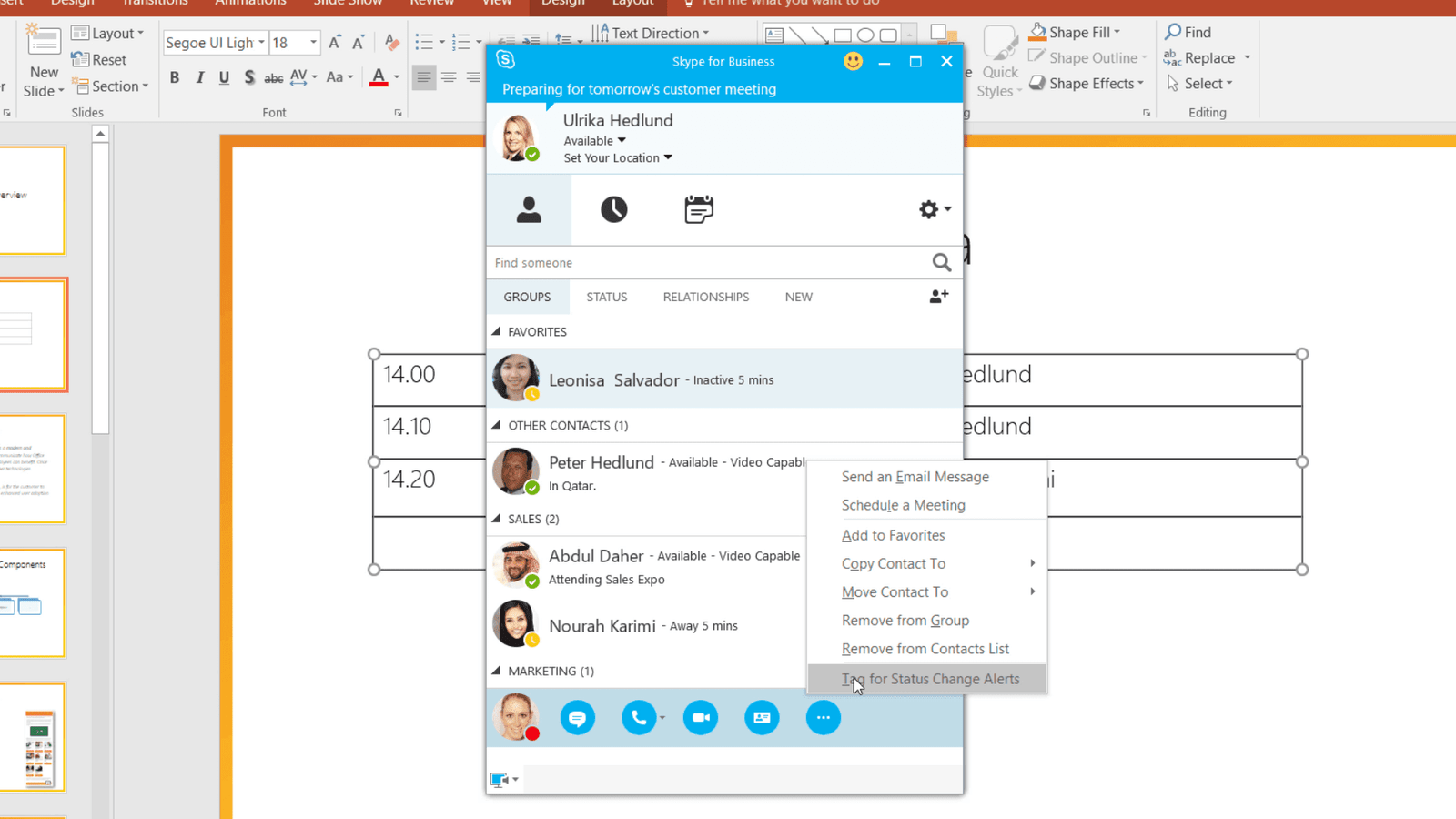Start a video call with the camera icon

[701, 718]
